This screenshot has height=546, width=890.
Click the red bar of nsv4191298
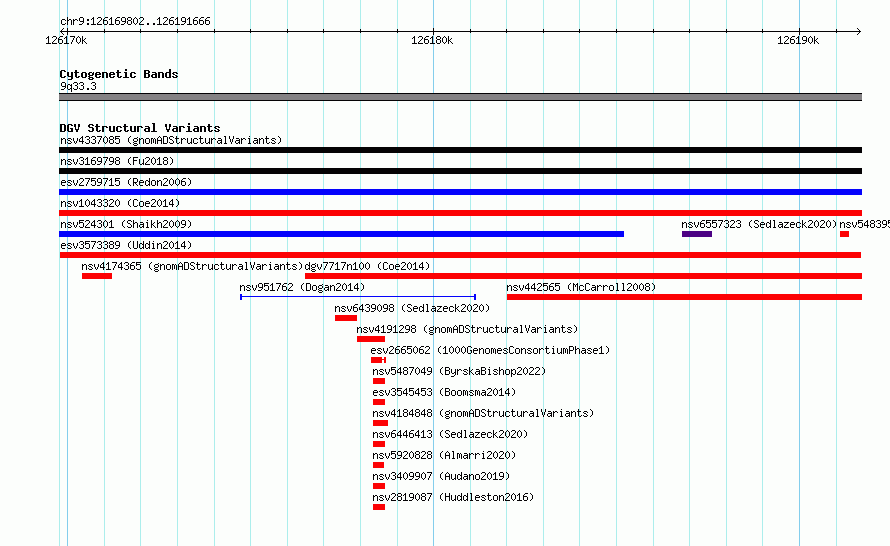(x=371, y=339)
